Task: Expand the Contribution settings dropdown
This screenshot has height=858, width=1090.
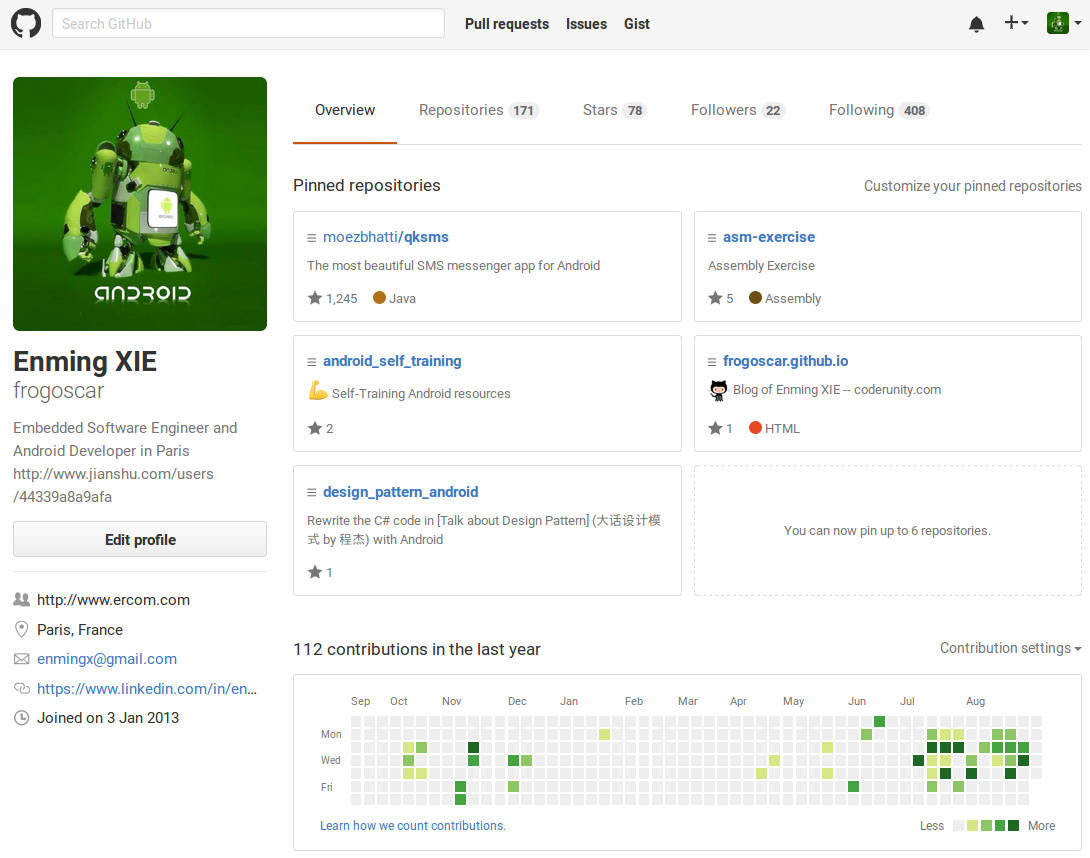Action: (x=1010, y=648)
